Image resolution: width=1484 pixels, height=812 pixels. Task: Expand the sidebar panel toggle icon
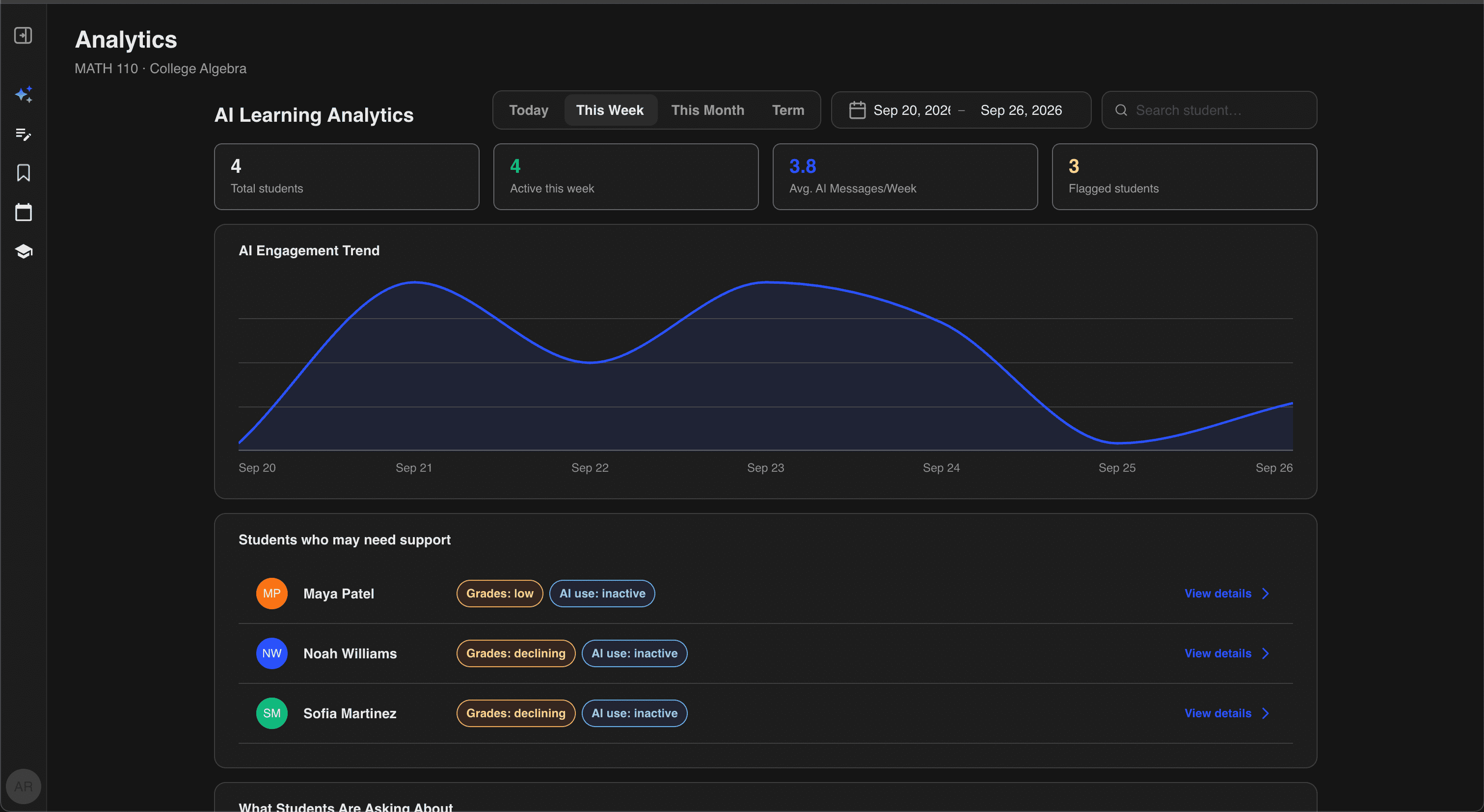click(x=23, y=36)
